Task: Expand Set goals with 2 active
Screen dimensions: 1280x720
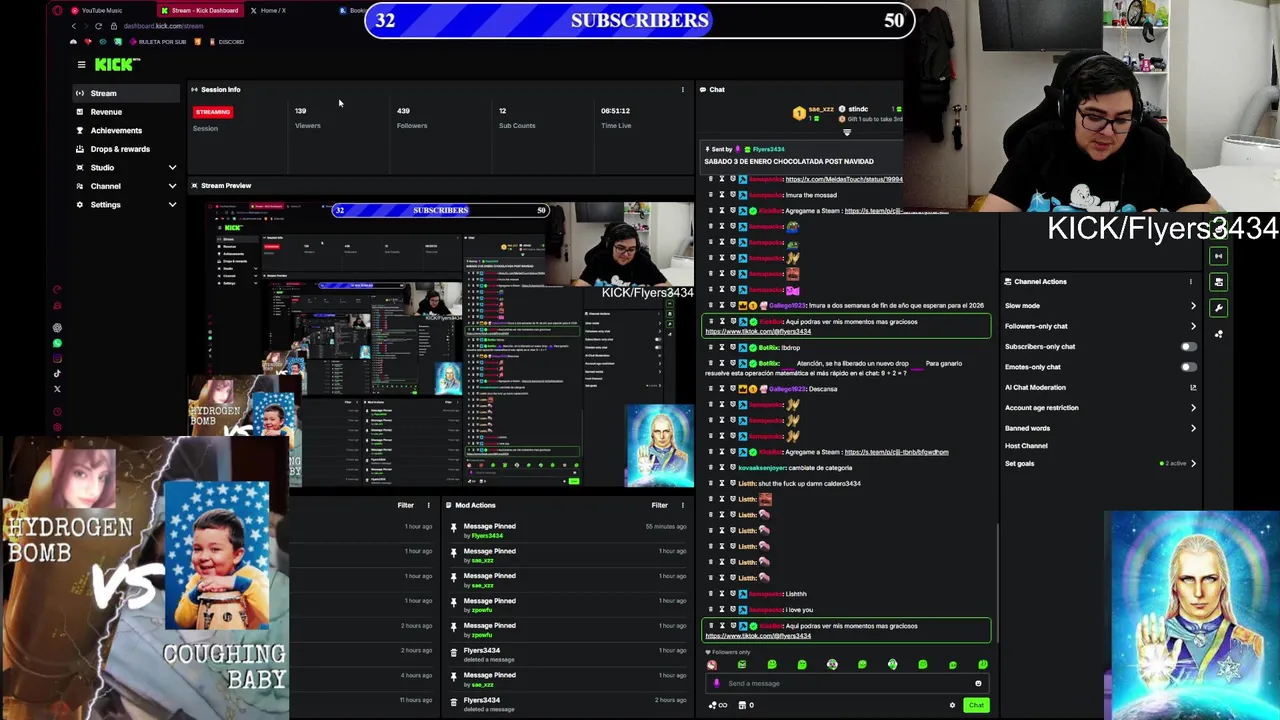Action: [1193, 464]
